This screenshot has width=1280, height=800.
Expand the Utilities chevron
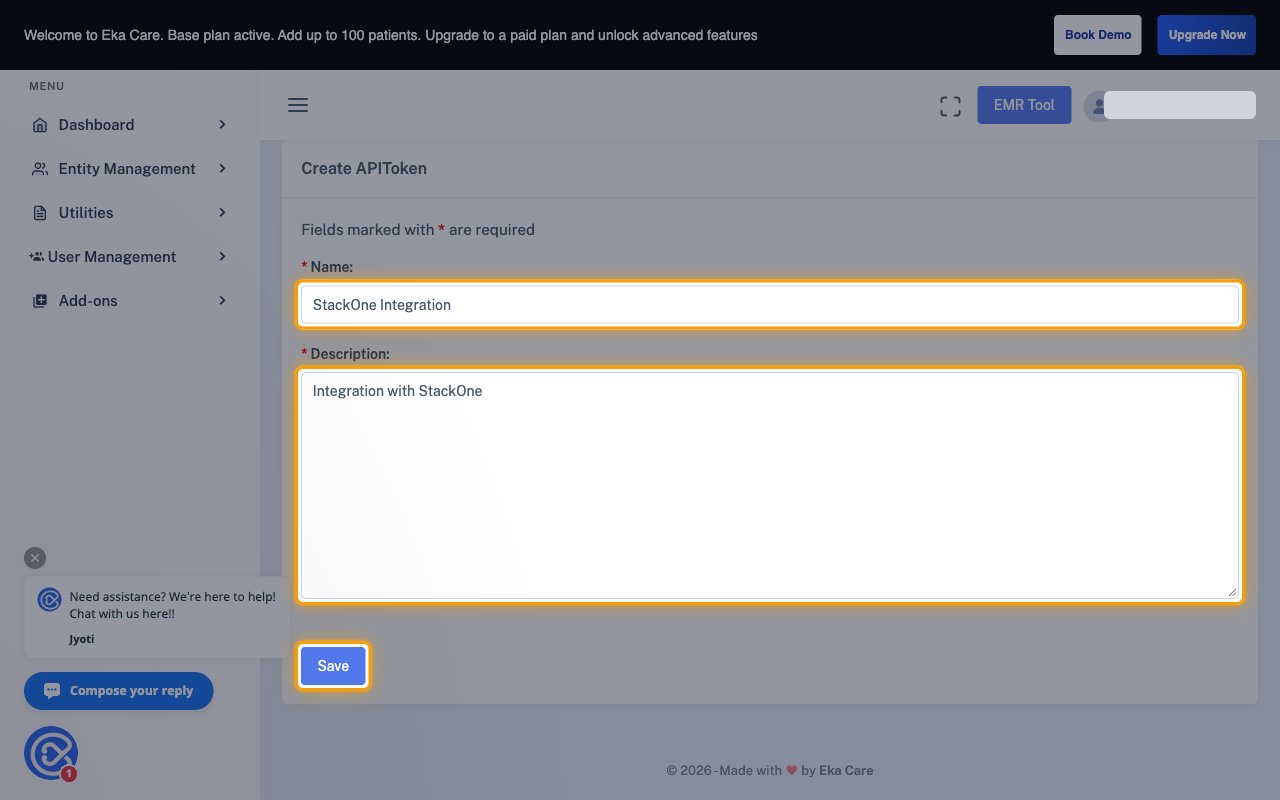(222, 213)
